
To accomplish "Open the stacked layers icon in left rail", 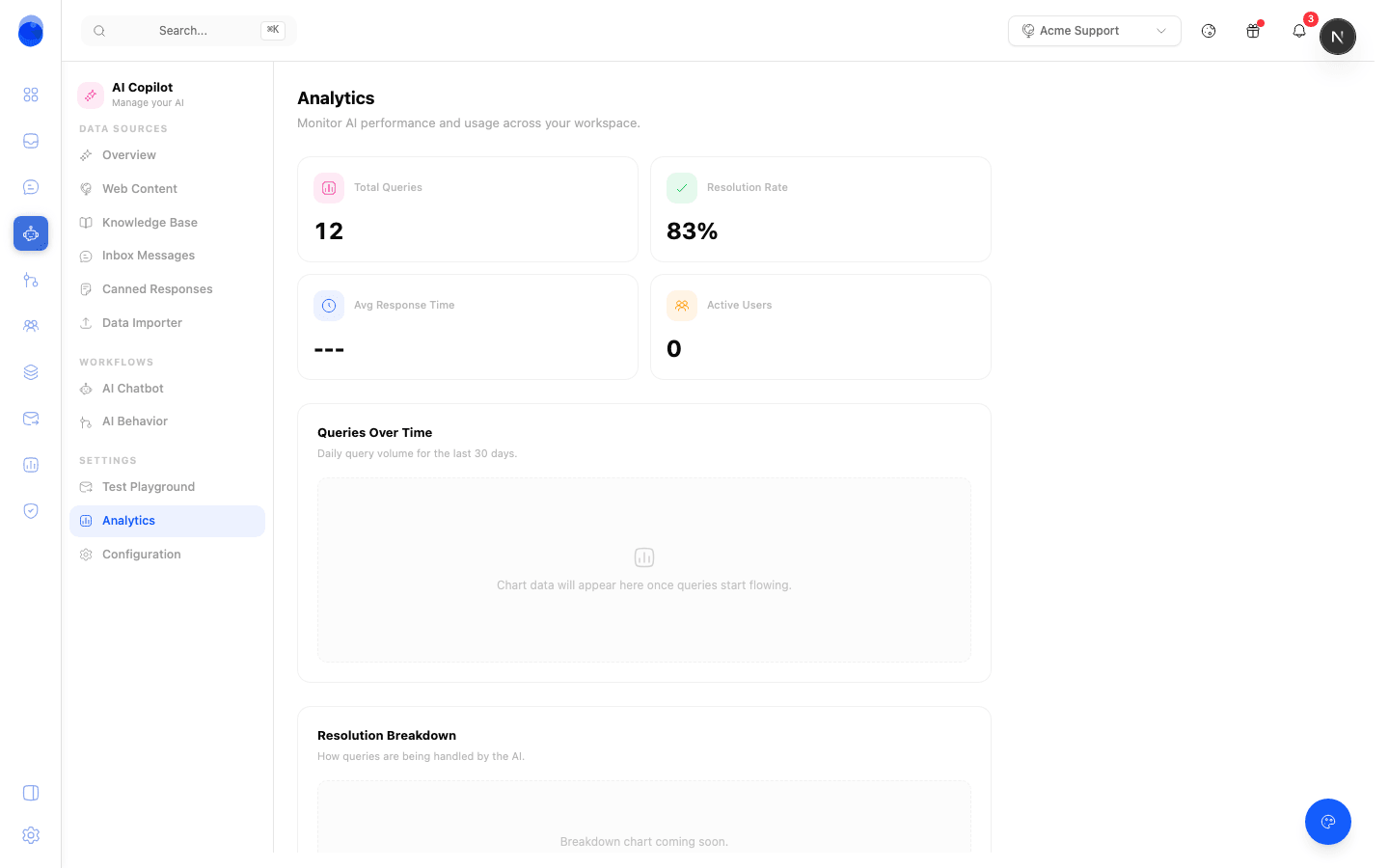I will tap(31, 372).
